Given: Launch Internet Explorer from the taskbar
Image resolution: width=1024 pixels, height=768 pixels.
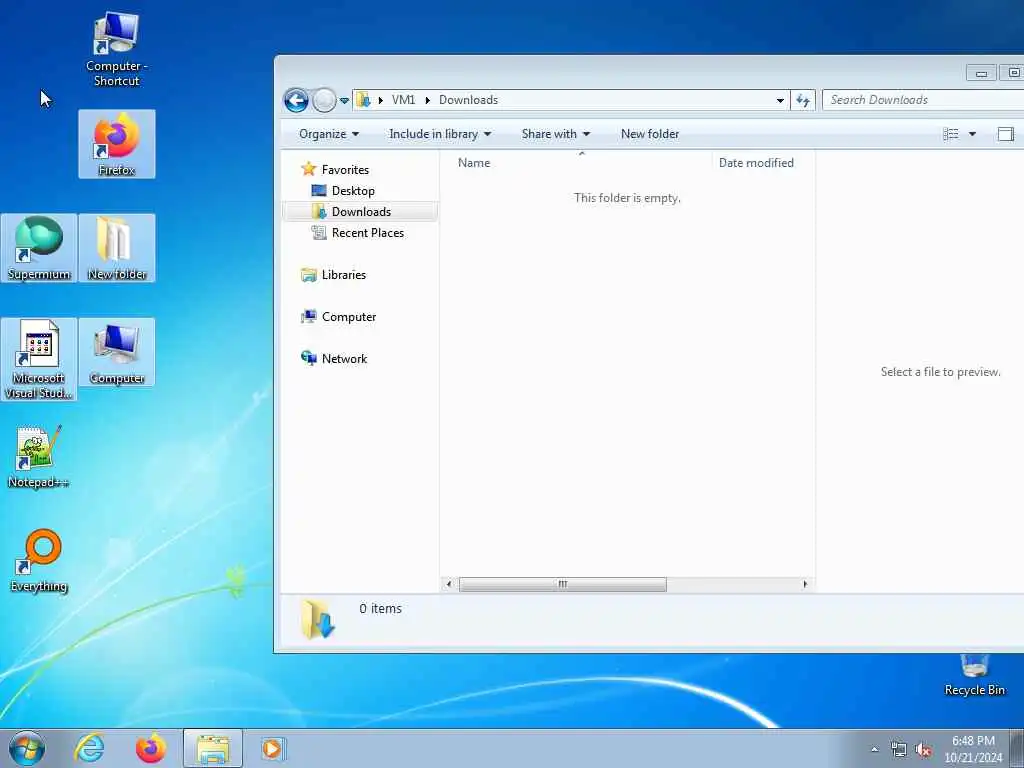Looking at the screenshot, I should [89, 748].
